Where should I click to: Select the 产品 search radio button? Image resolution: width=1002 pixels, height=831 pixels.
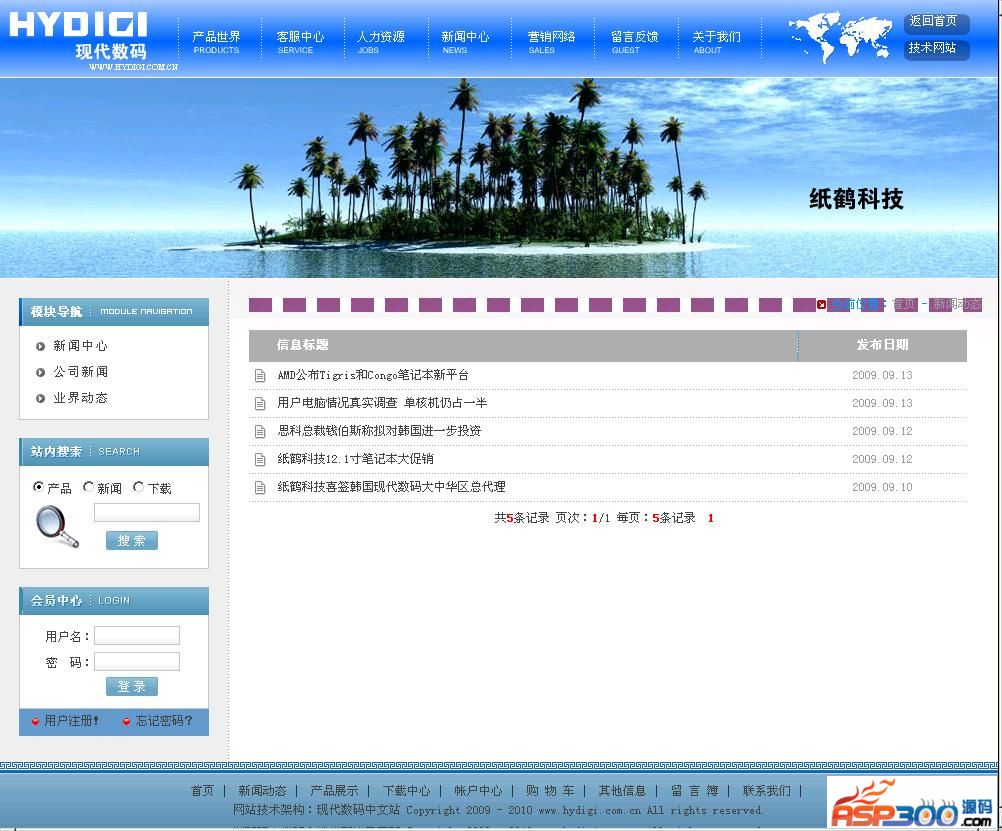coord(38,487)
